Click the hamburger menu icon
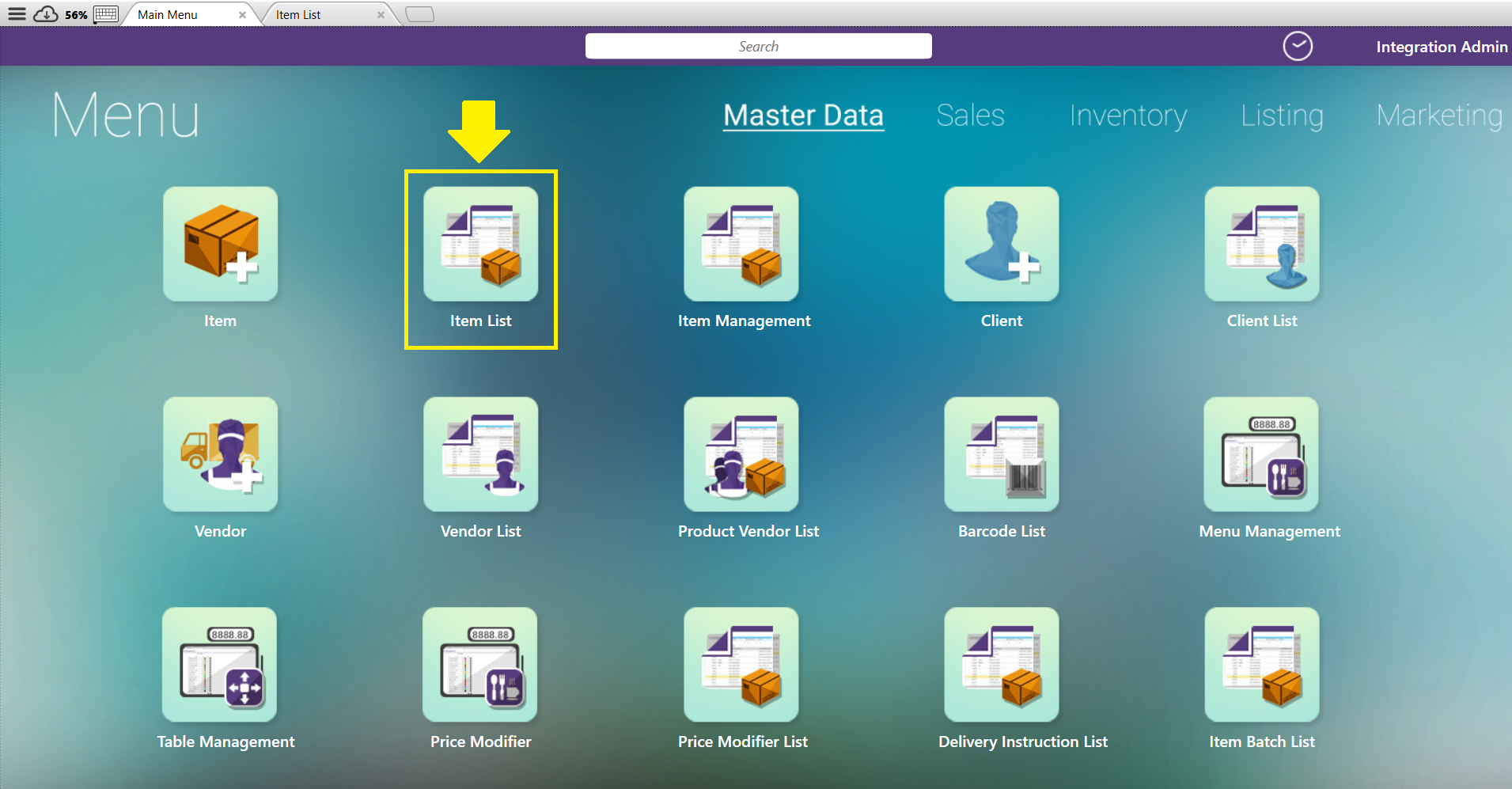The width and height of the screenshot is (1512, 789). pyautogui.click(x=17, y=14)
